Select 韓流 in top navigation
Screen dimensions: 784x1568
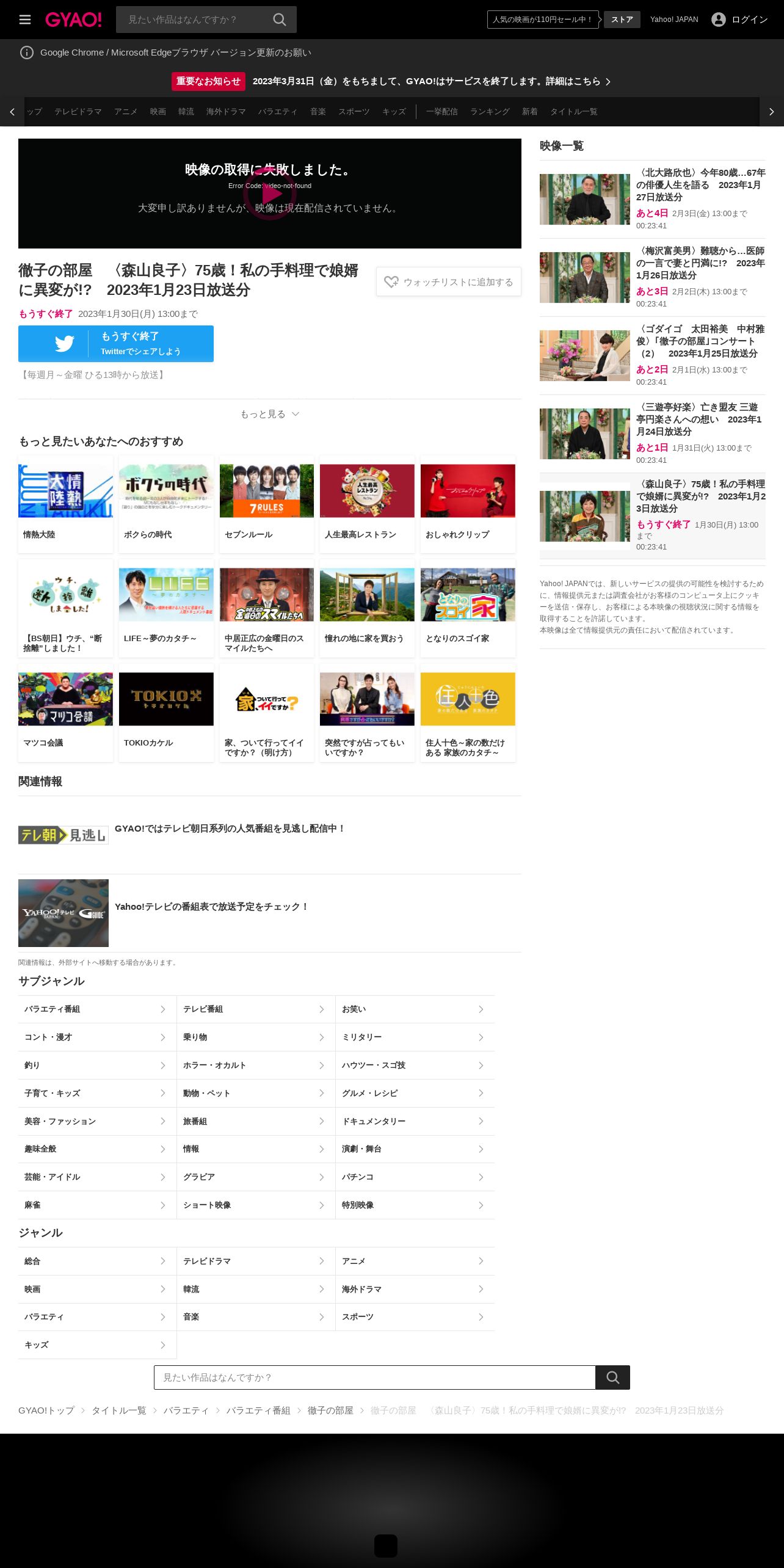[x=186, y=112]
